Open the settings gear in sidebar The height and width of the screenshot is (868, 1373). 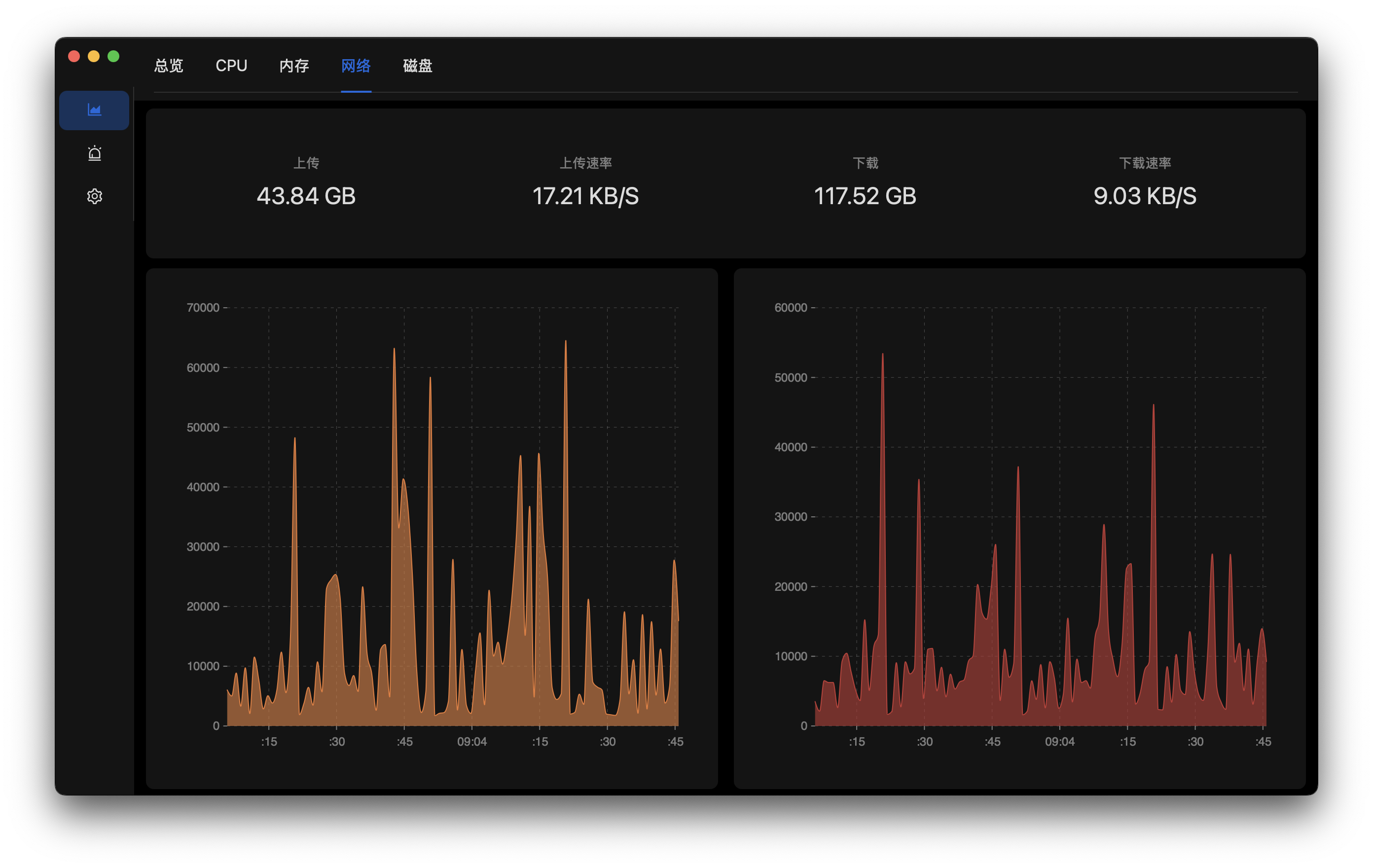[x=94, y=196]
